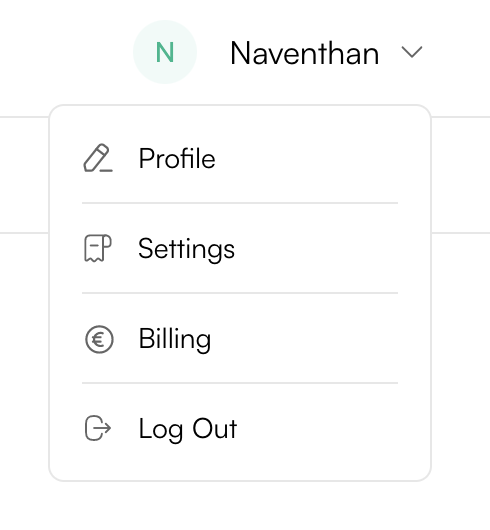Click the euro coin icon beside Billing
Image resolution: width=490 pixels, height=530 pixels.
99,339
